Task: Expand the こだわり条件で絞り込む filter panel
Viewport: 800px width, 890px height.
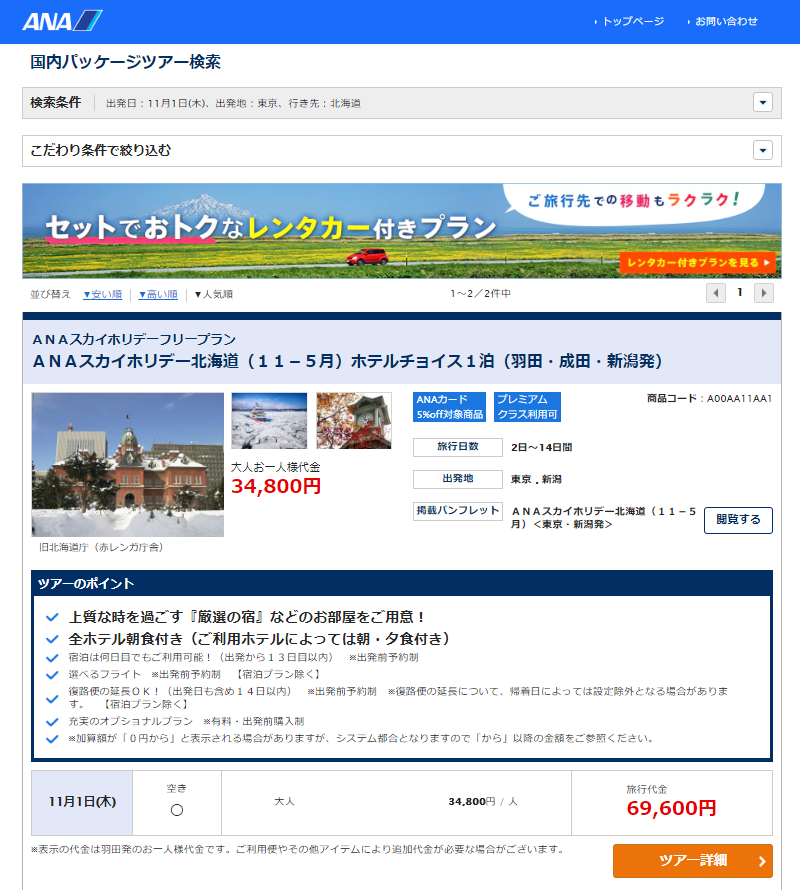Action: (763, 150)
